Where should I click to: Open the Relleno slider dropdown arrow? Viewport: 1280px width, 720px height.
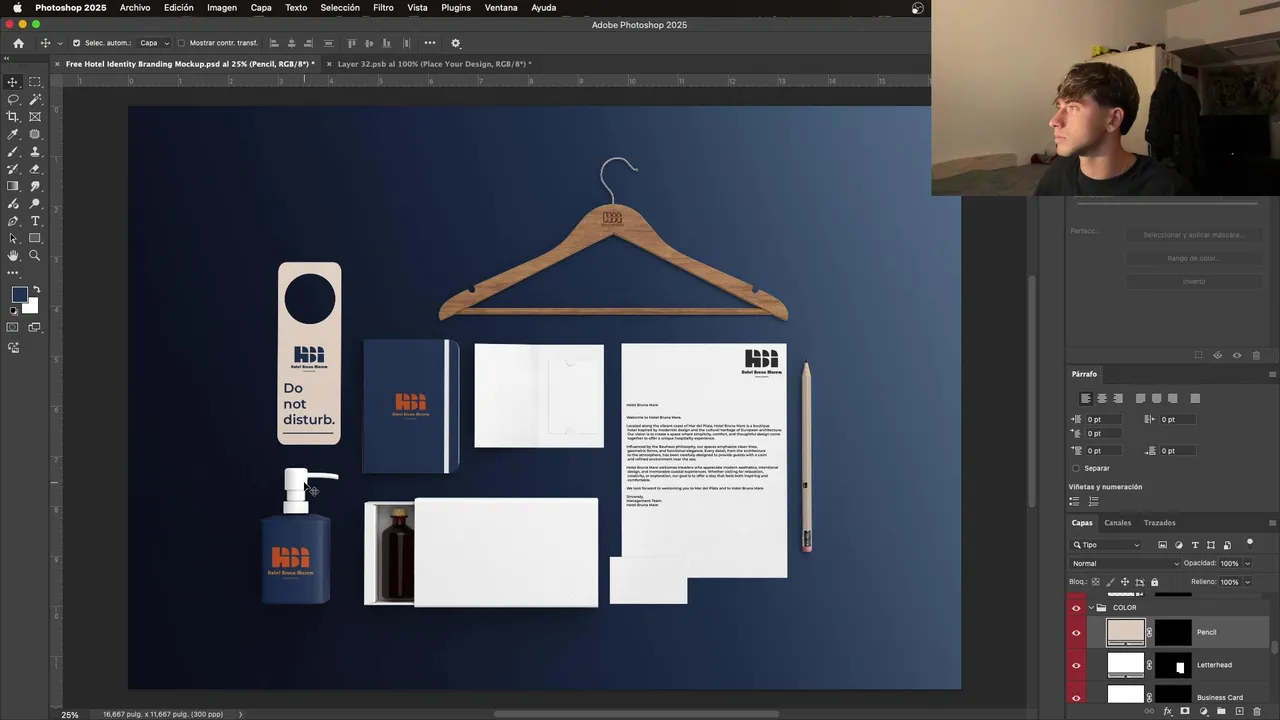pyautogui.click(x=1247, y=582)
